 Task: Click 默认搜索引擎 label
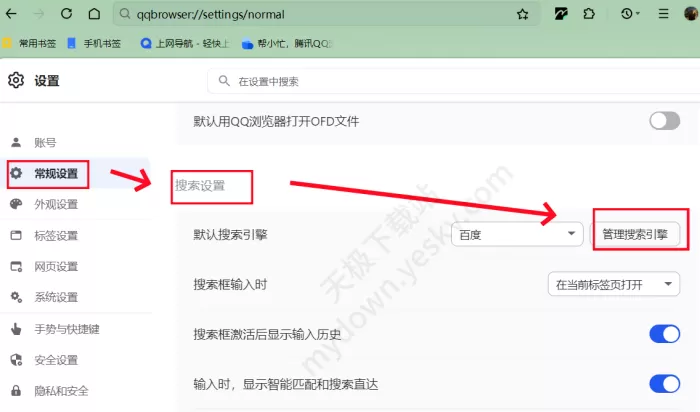click(230, 234)
